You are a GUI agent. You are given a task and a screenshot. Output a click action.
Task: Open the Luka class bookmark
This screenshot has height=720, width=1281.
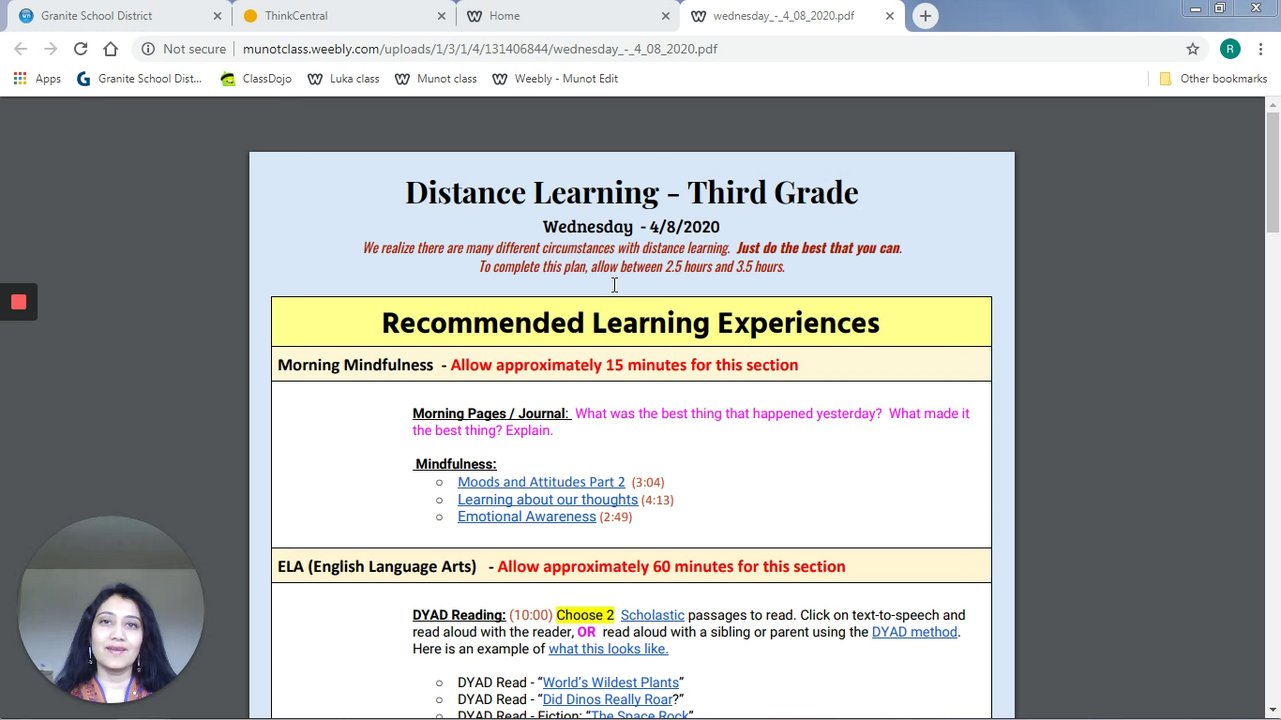click(343, 78)
